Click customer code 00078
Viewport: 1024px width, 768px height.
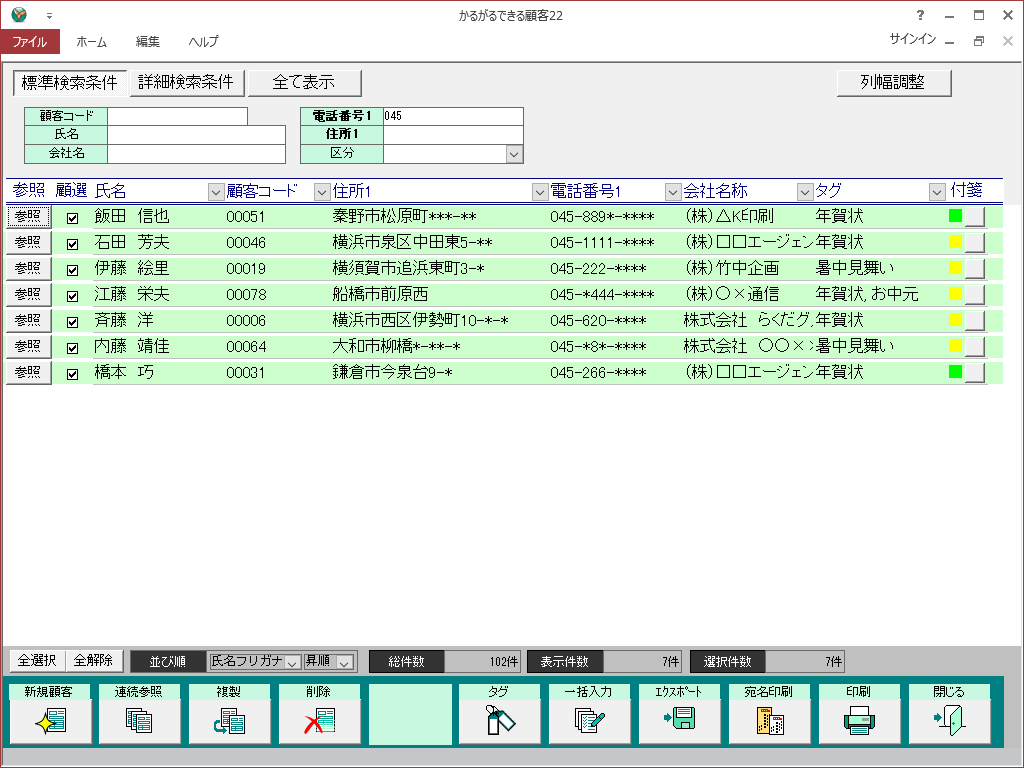[246, 295]
